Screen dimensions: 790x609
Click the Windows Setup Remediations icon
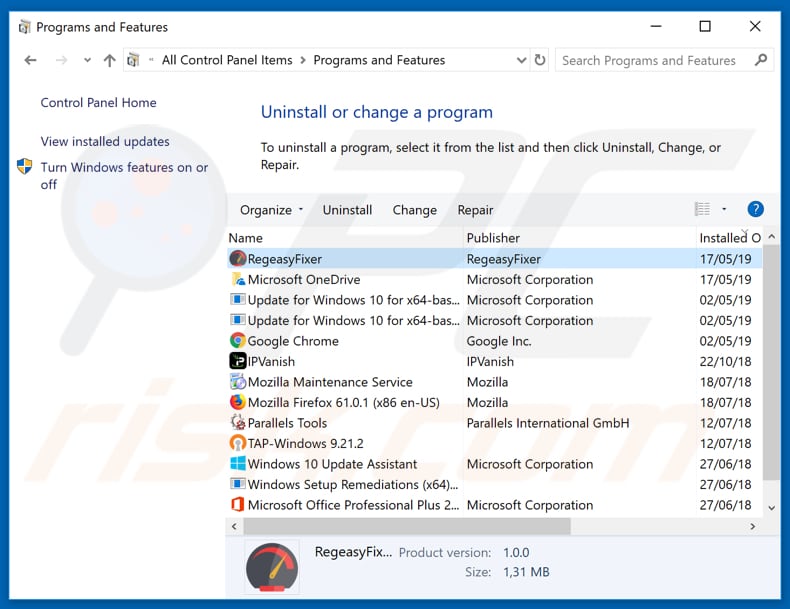[x=237, y=484]
